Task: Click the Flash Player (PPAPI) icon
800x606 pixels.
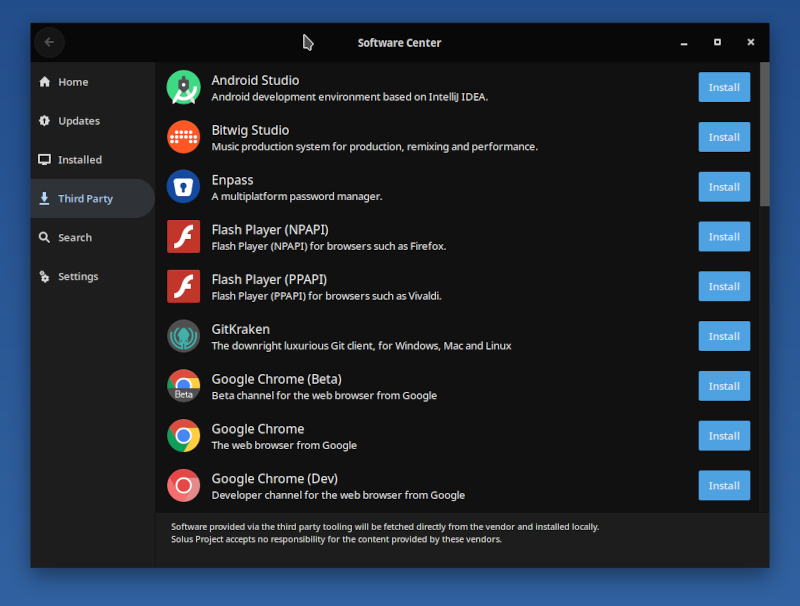Action: click(x=183, y=287)
